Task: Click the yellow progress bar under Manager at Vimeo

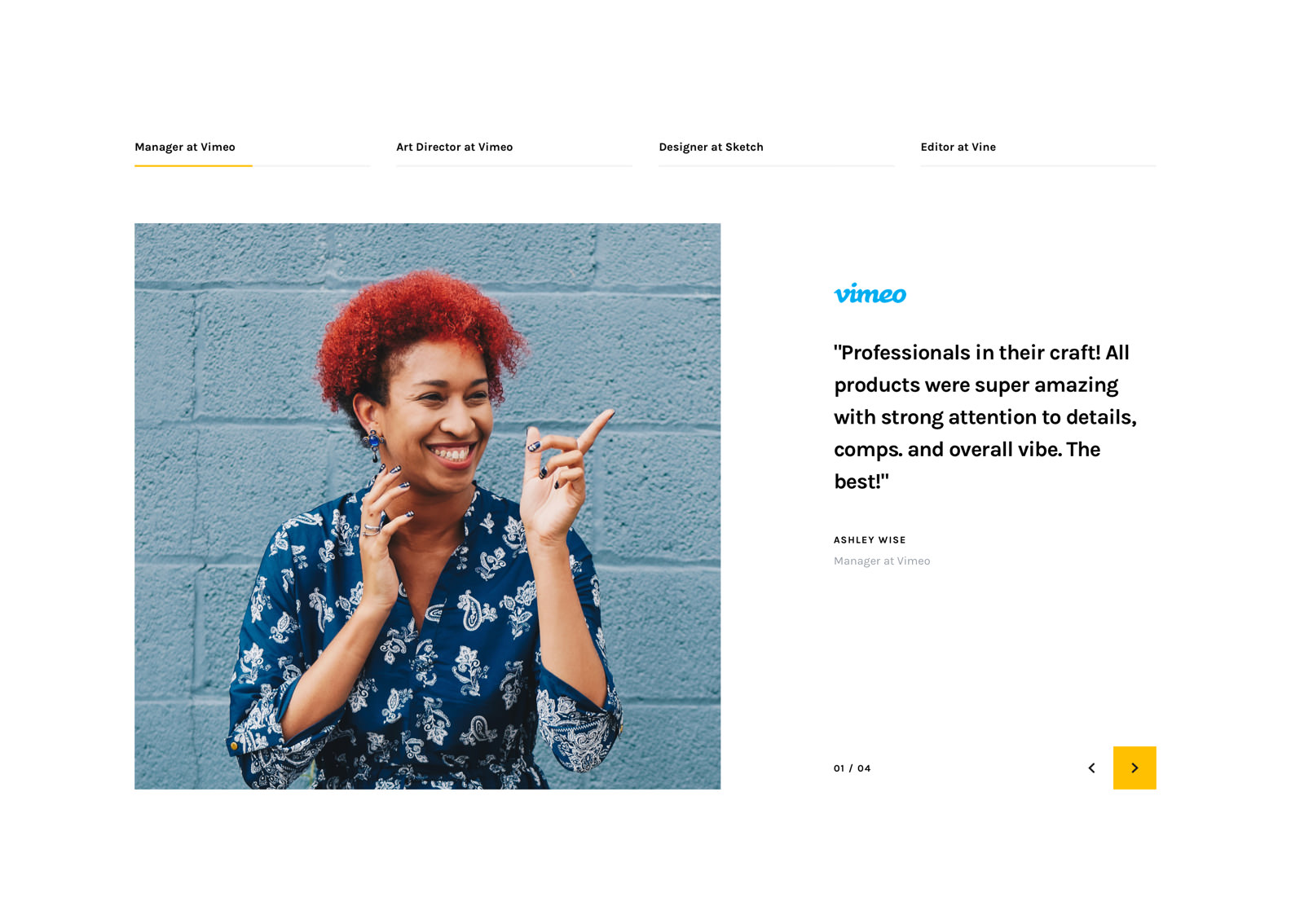Action: 193,165
